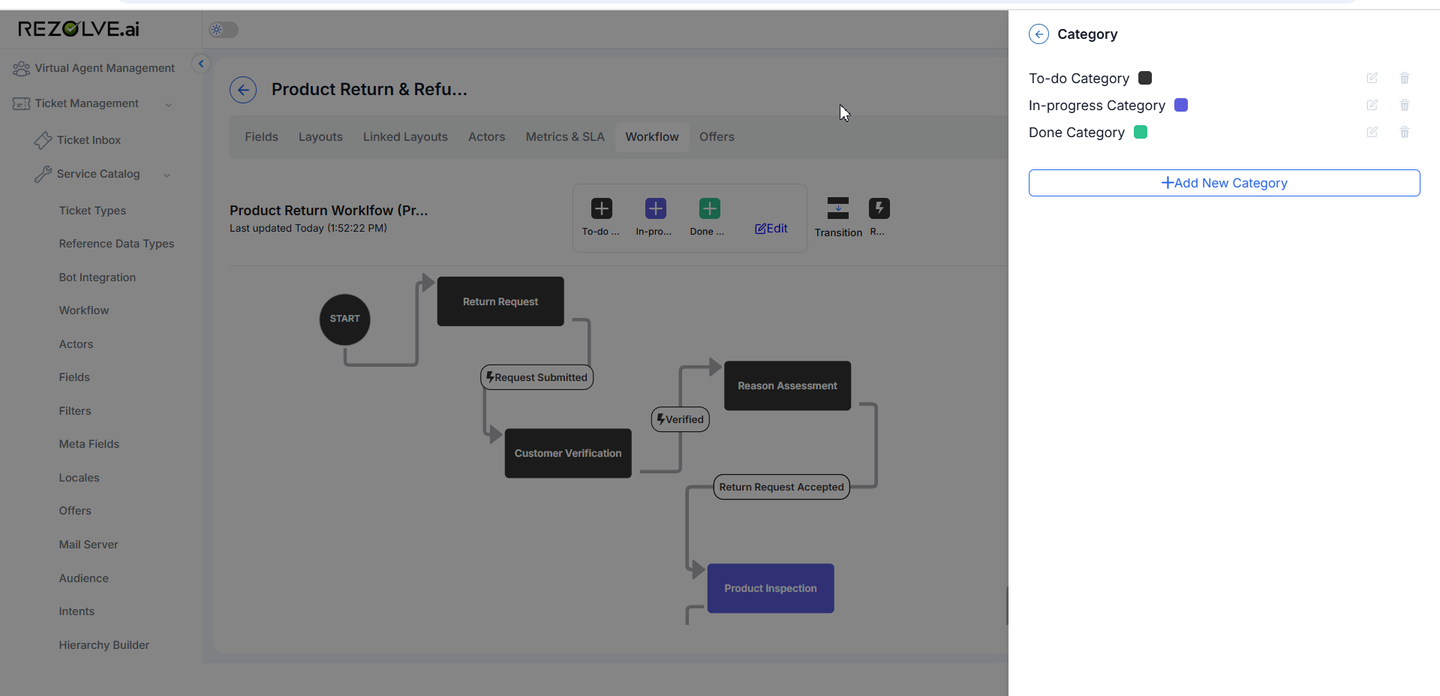Select the Return Request state node
The height and width of the screenshot is (696, 1440).
pyautogui.click(x=500, y=302)
